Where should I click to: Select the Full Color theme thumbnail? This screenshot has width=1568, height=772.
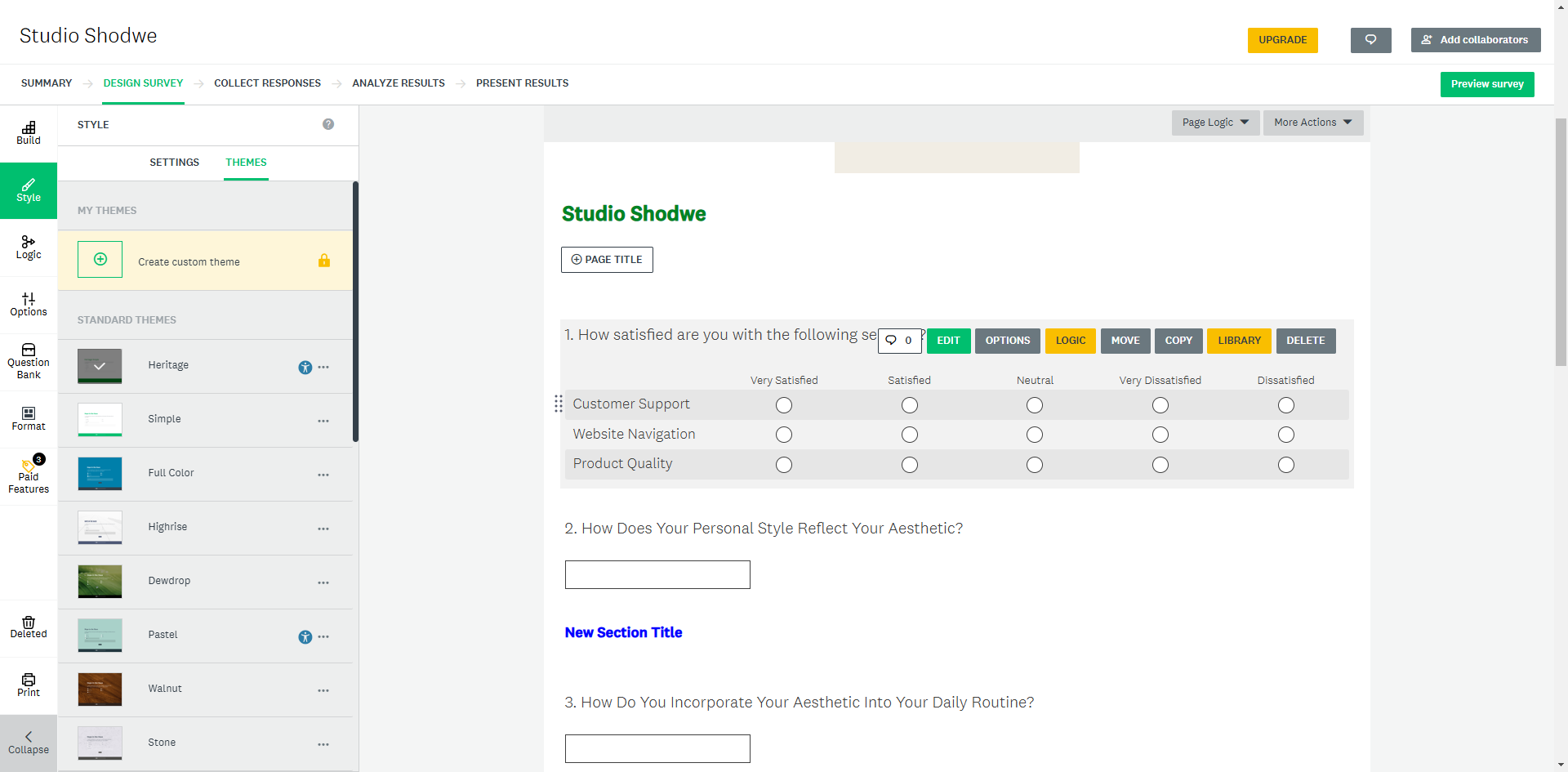(100, 474)
